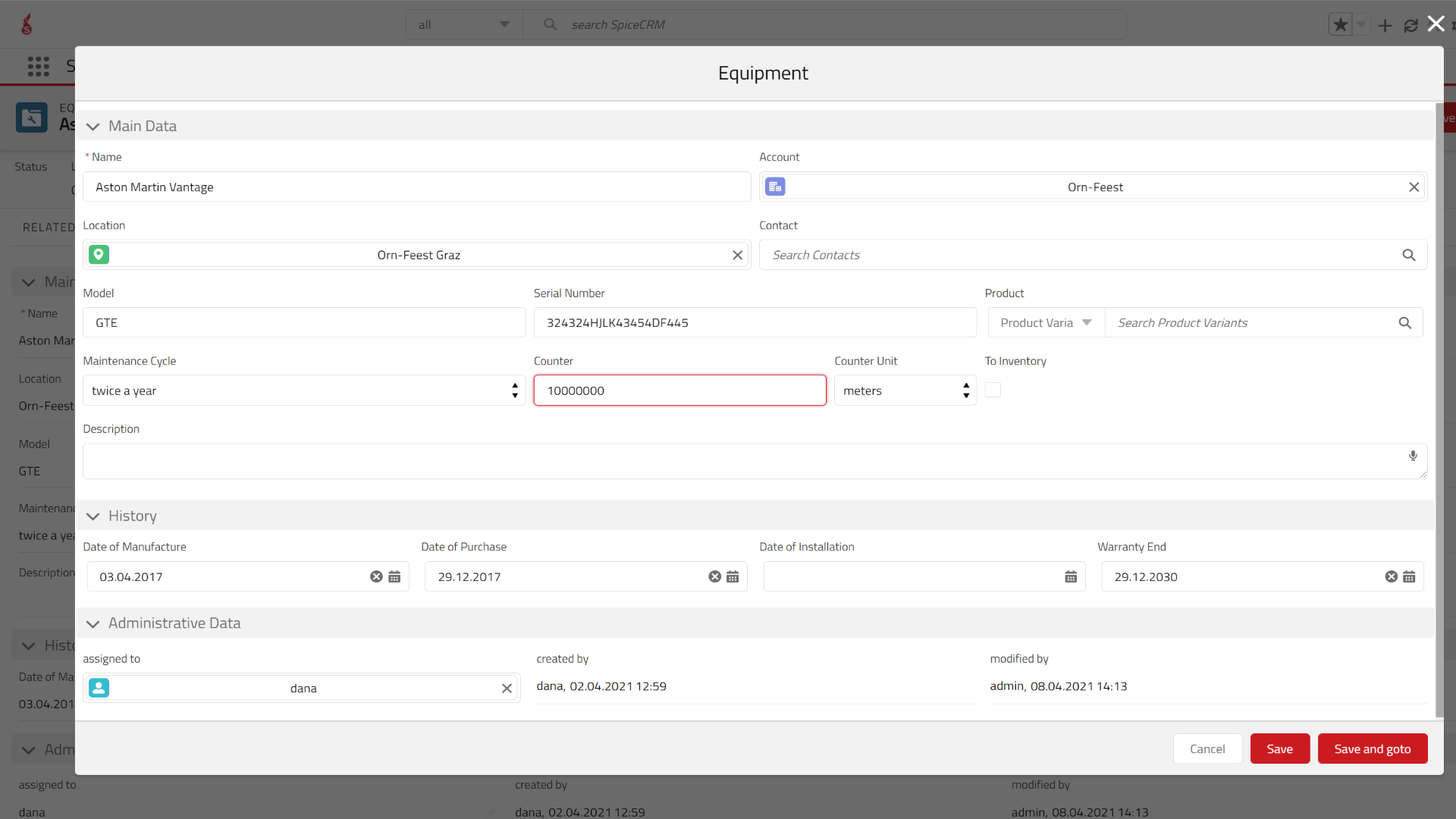Click the dialog vertical scrollbar
The height and width of the screenshot is (819, 1456).
click(1439, 409)
